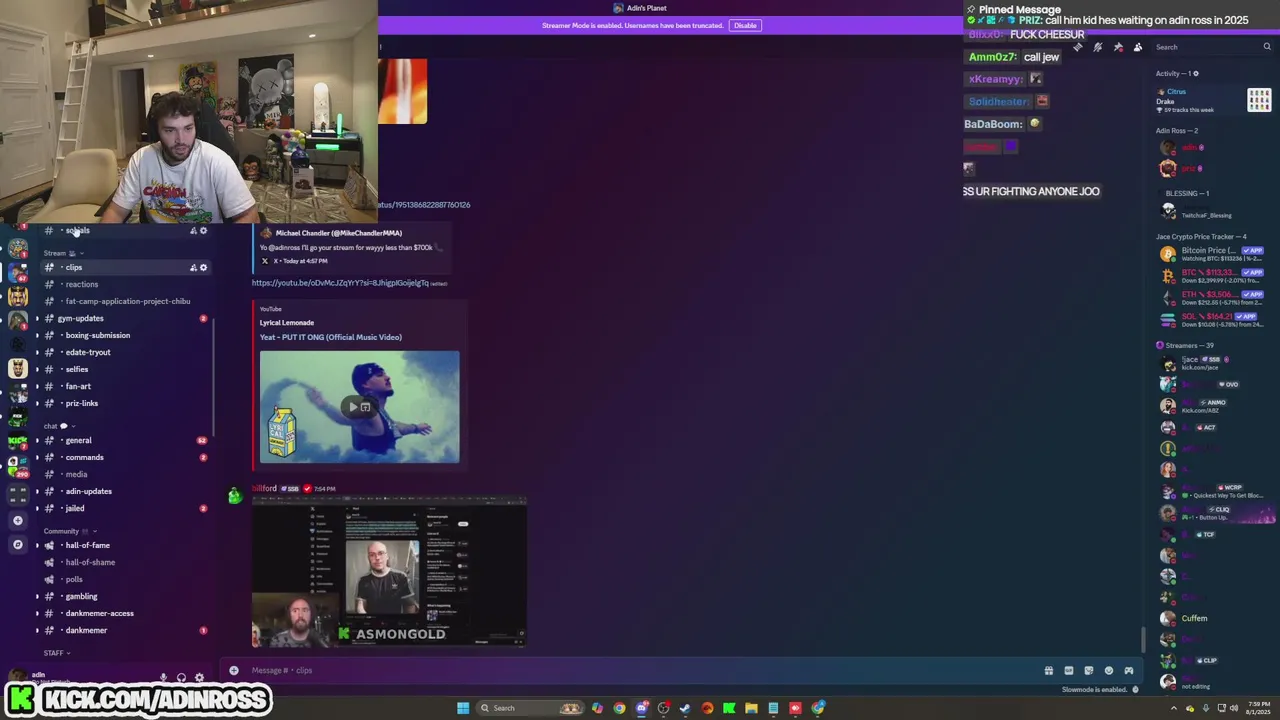Disable Streamer Mode via Disable button
This screenshot has height=720, width=1280.
point(745,25)
